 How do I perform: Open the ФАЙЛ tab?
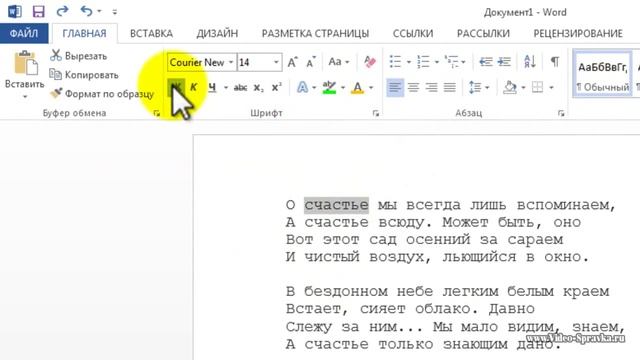coord(24,33)
